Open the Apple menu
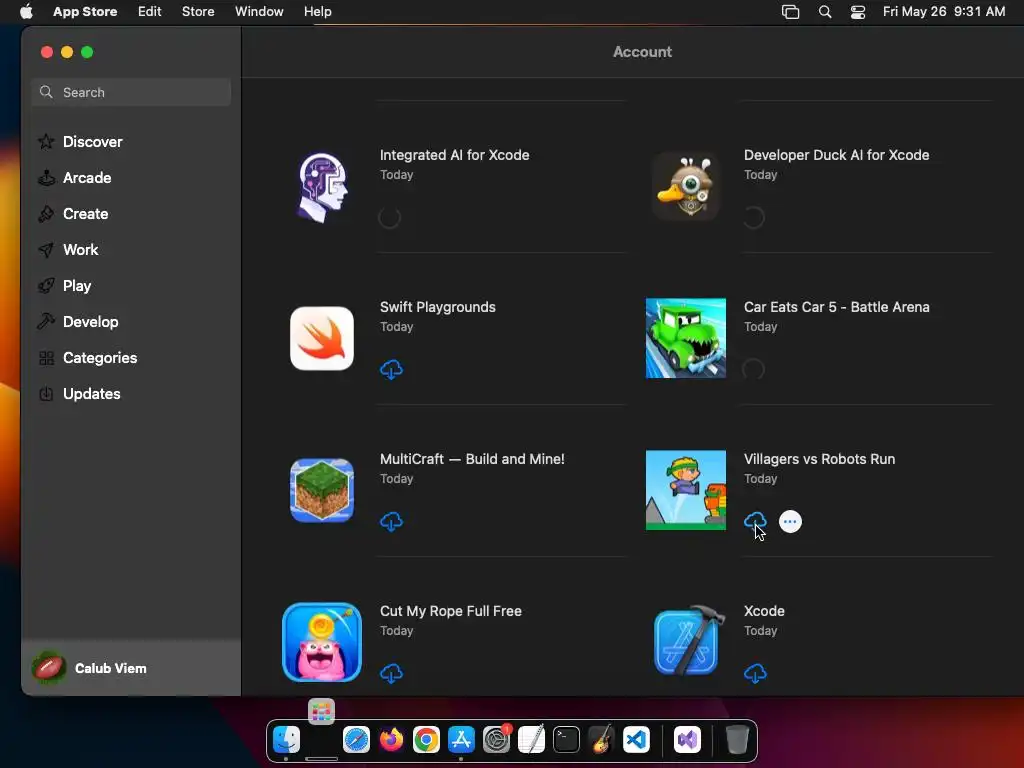The width and height of the screenshot is (1024, 768). pyautogui.click(x=26, y=12)
